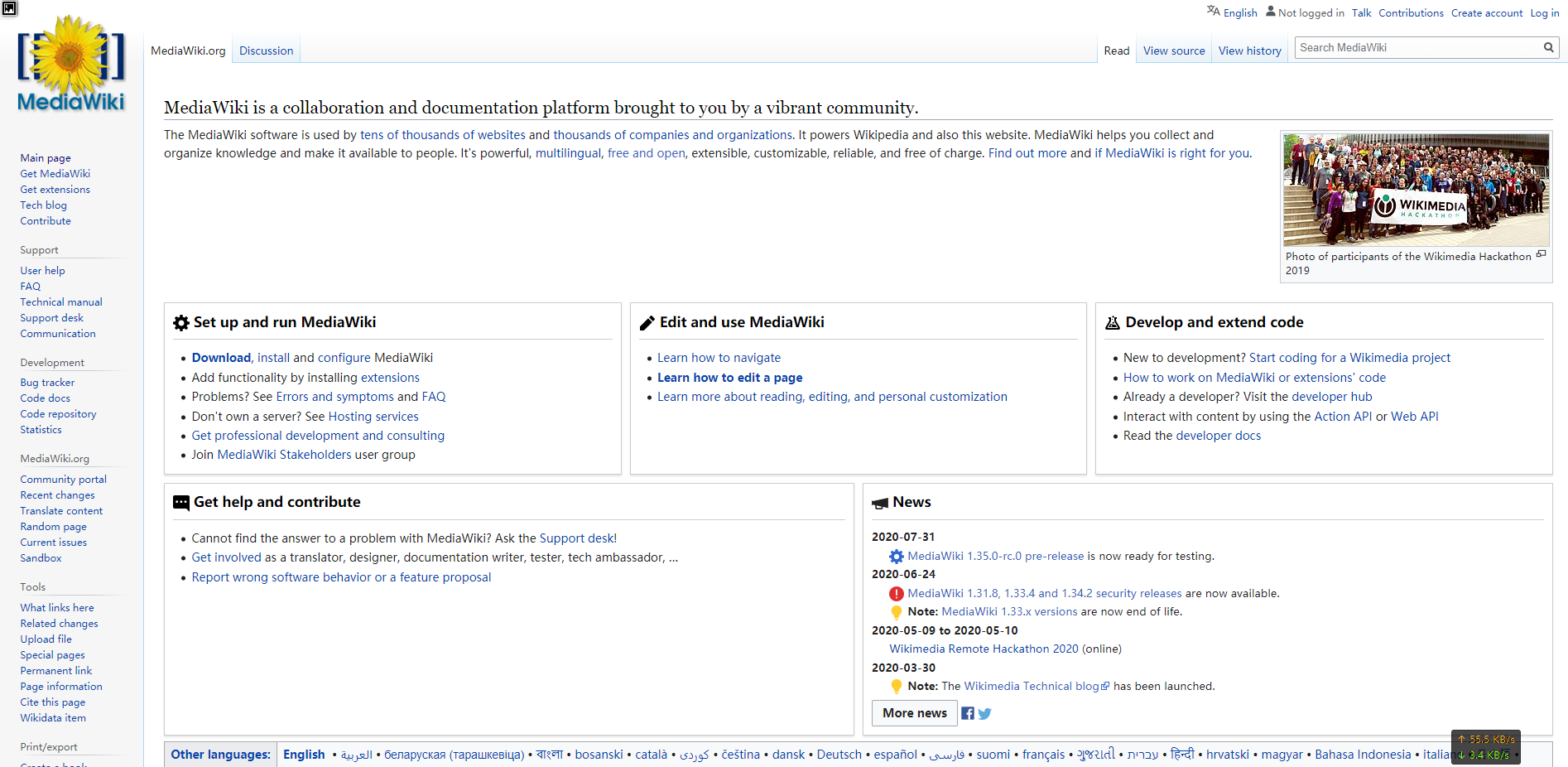The width and height of the screenshot is (1568, 767).
Task: Switch to the Discussion tab
Action: coord(267,51)
